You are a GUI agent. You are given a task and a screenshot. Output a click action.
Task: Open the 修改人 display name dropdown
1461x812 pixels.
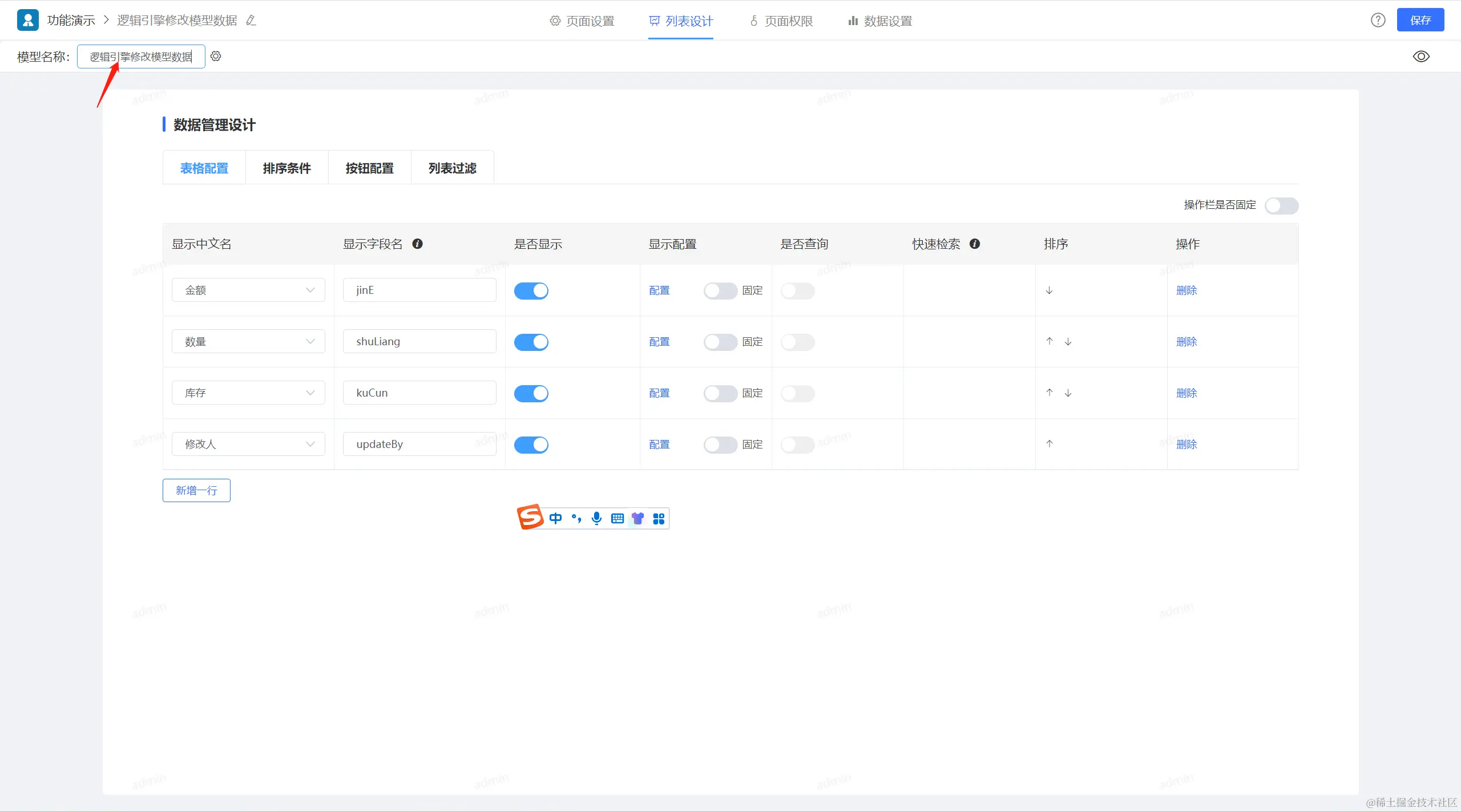tap(248, 444)
